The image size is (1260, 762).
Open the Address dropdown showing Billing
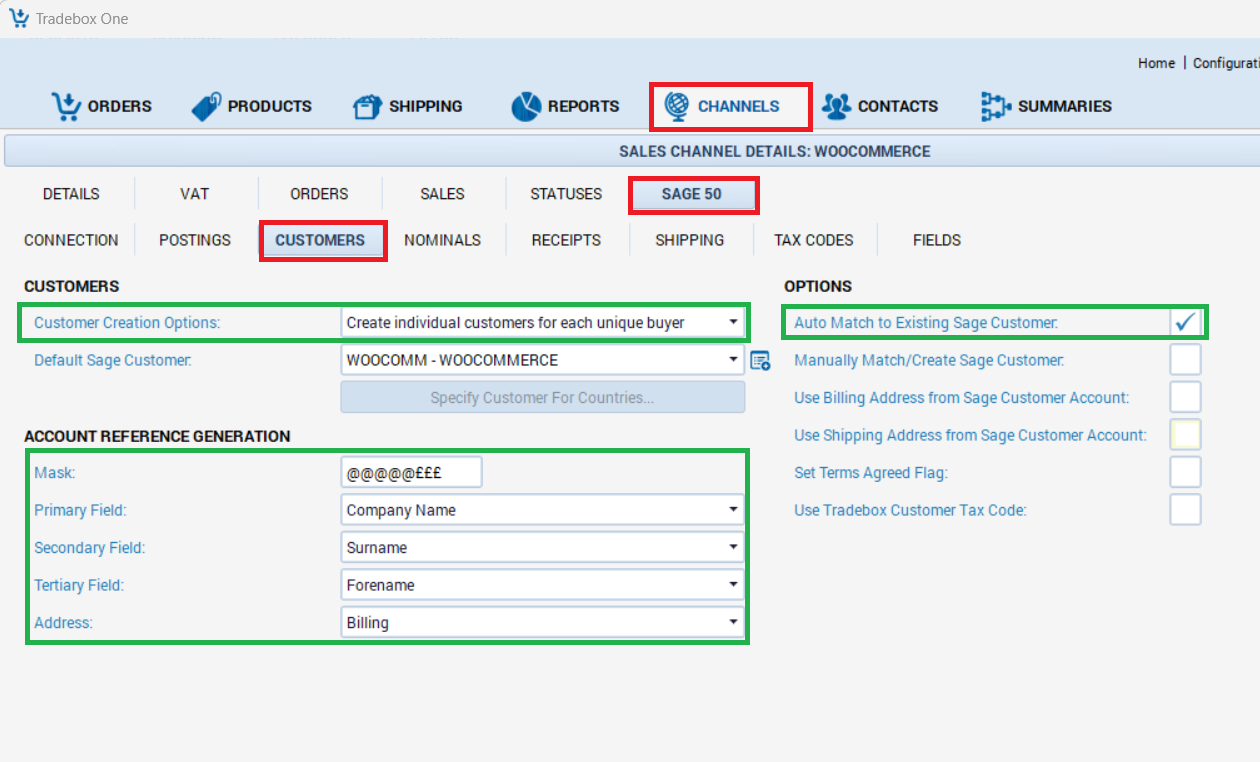(x=543, y=623)
